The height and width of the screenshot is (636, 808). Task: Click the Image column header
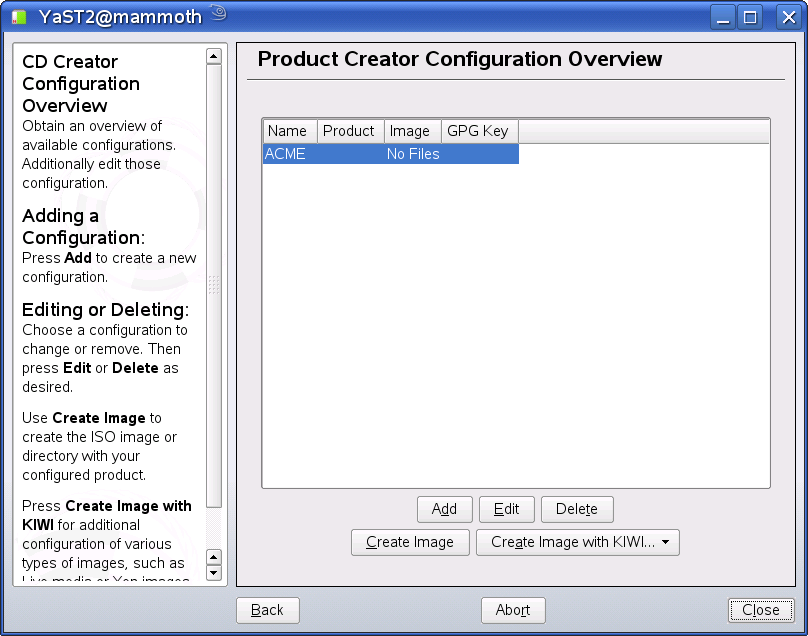412,131
